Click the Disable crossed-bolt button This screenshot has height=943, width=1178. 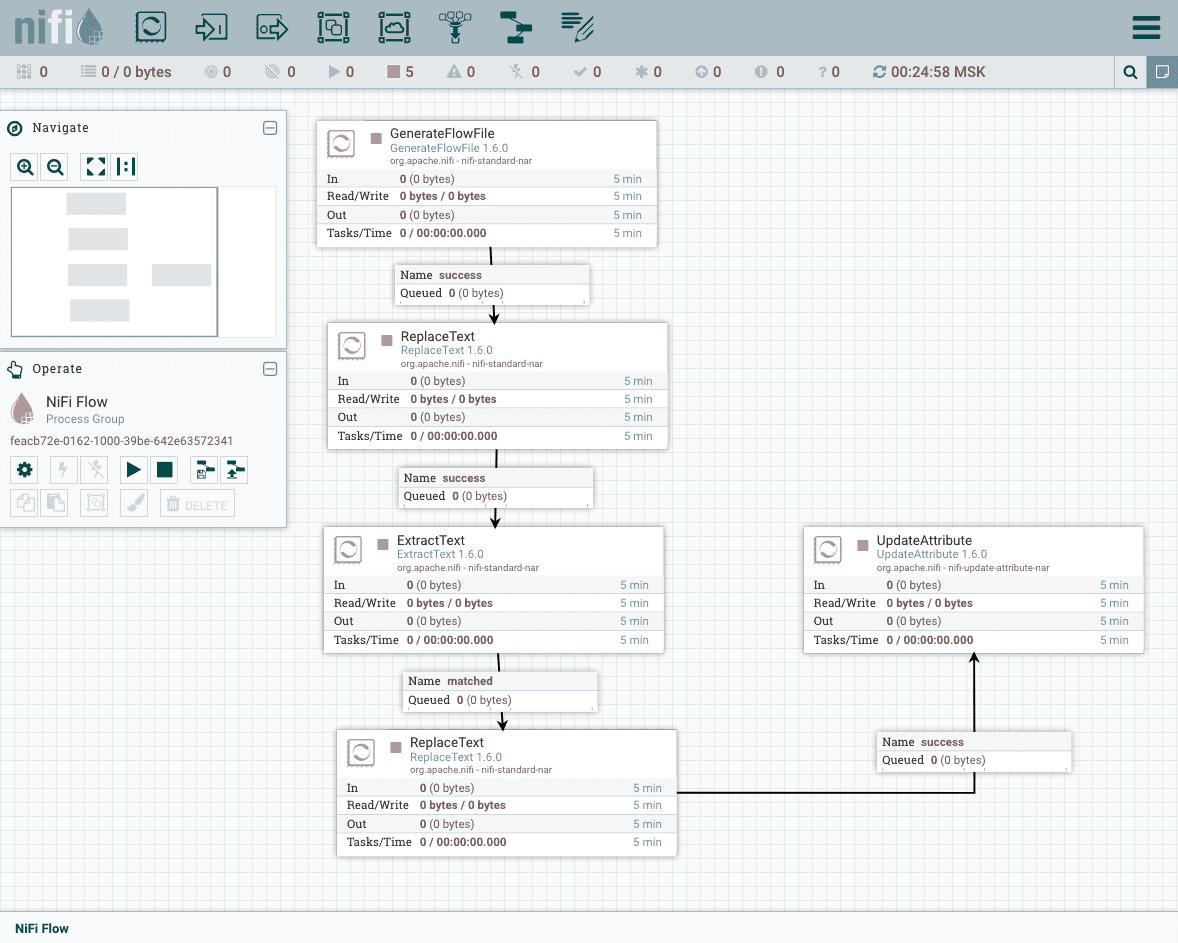coord(95,470)
